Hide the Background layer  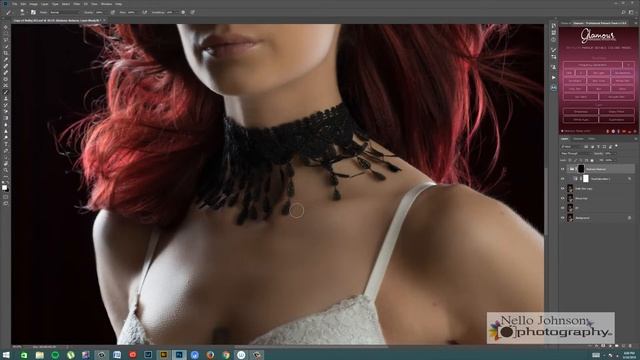pyautogui.click(x=562, y=218)
